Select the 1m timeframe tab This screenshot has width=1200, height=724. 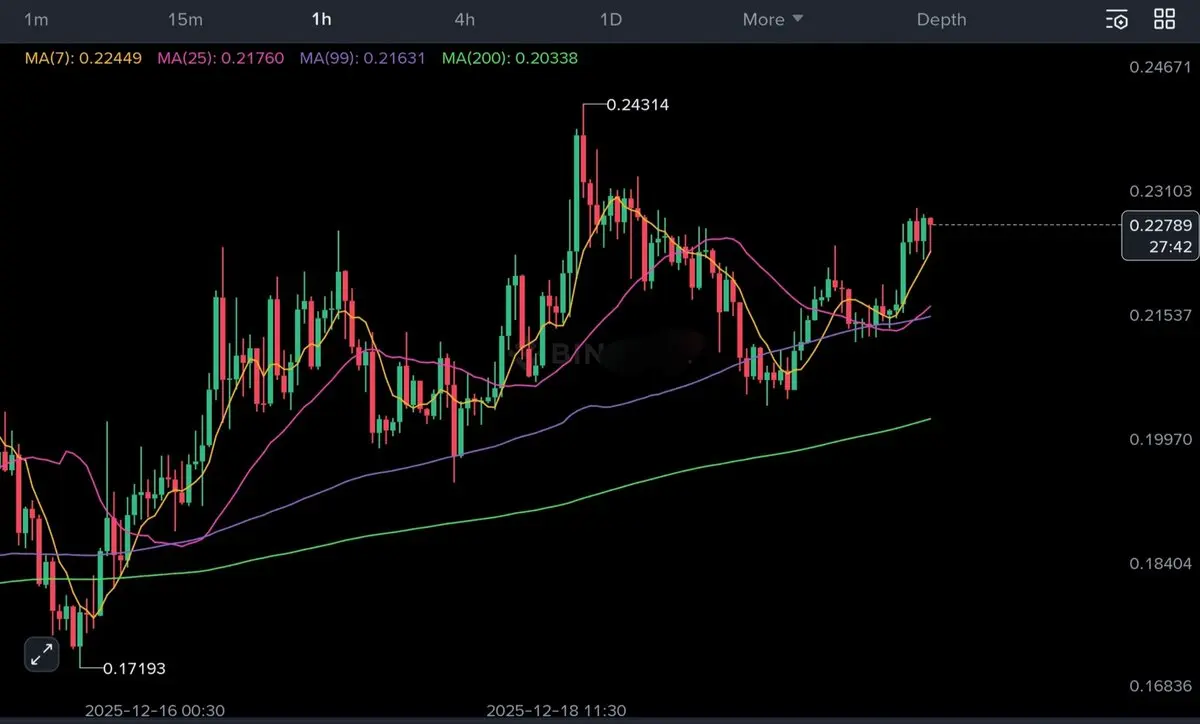coord(36,19)
